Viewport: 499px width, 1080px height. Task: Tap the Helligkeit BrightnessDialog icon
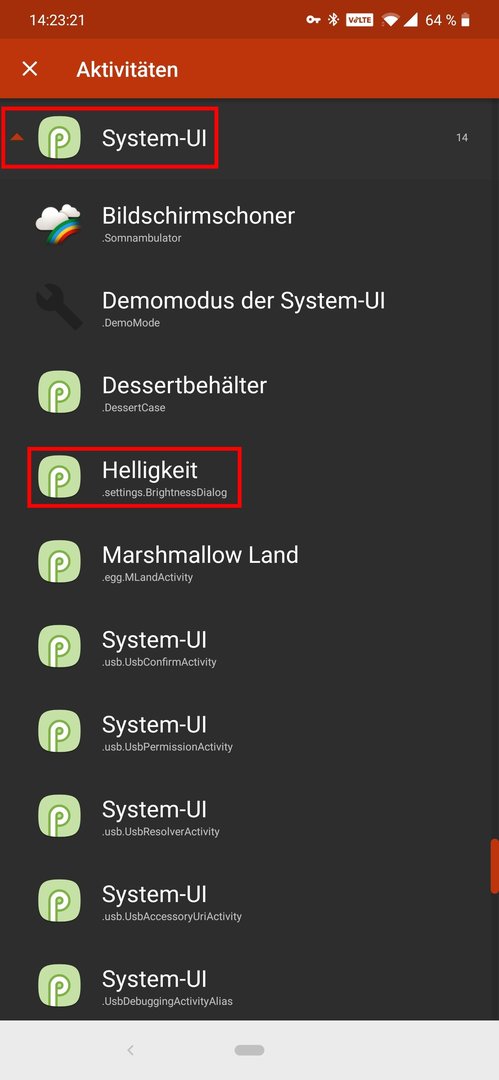coord(59,477)
